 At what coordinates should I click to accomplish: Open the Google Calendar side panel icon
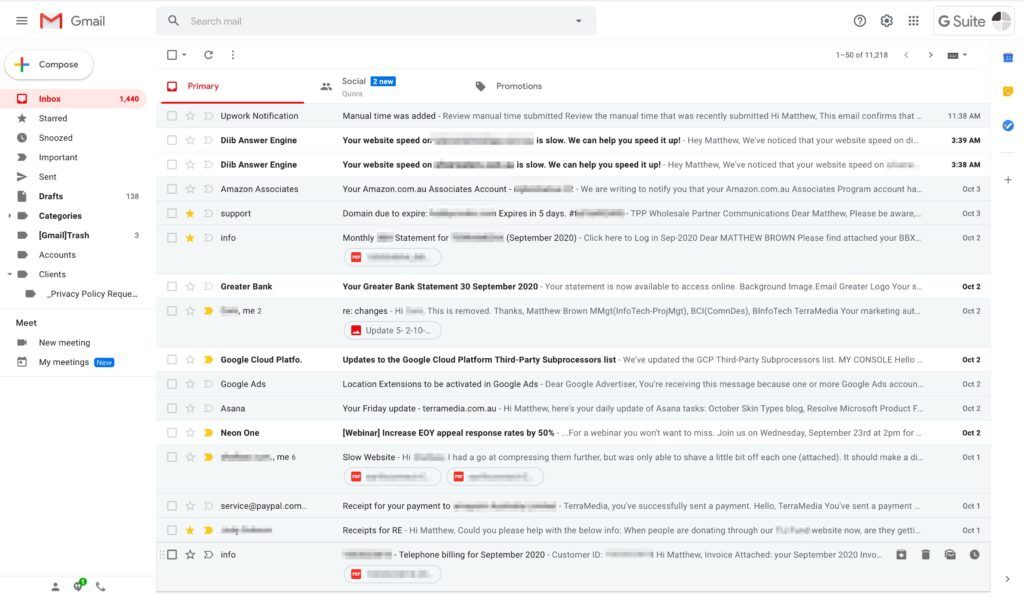tap(1008, 58)
